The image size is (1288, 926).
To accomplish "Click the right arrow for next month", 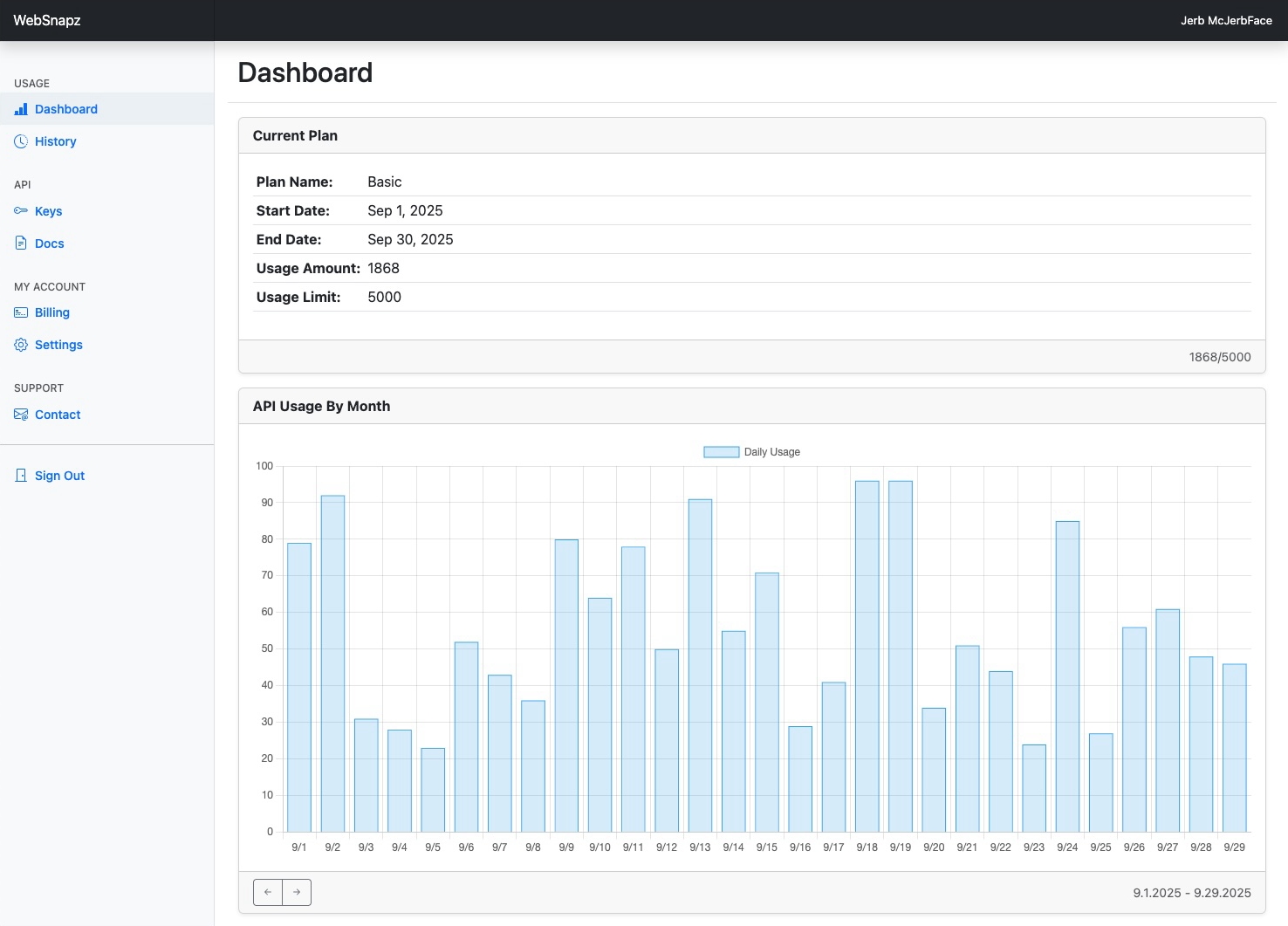I will (x=297, y=892).
